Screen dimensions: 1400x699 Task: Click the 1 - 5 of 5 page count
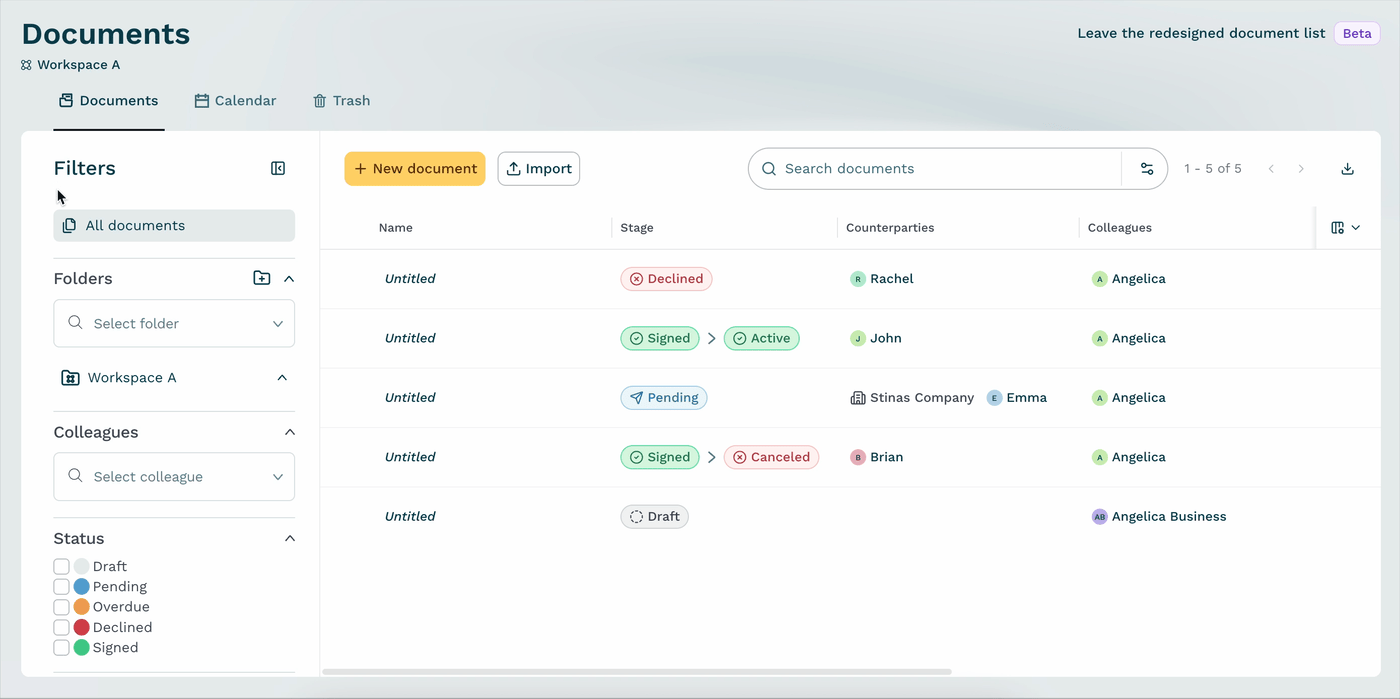[1213, 169]
